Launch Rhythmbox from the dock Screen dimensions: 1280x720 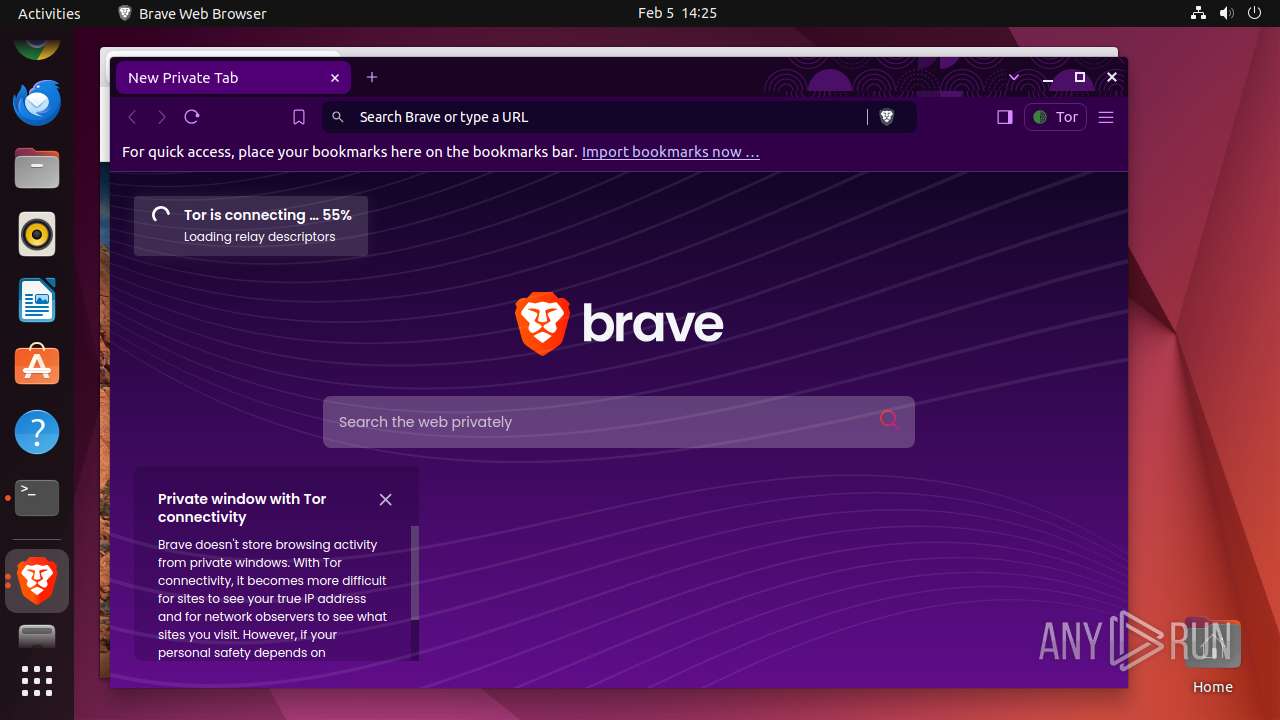coord(37,235)
